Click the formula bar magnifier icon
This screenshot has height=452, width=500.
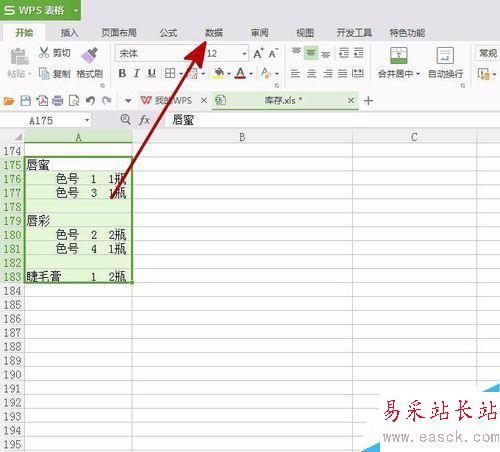tap(126, 119)
